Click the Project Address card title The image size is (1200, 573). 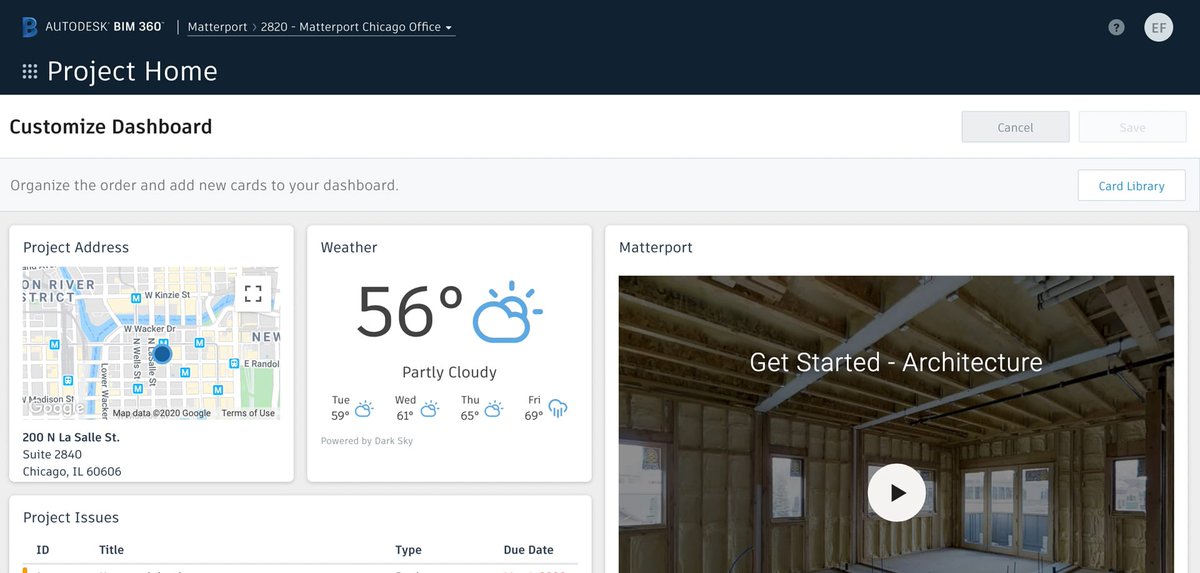click(x=76, y=247)
